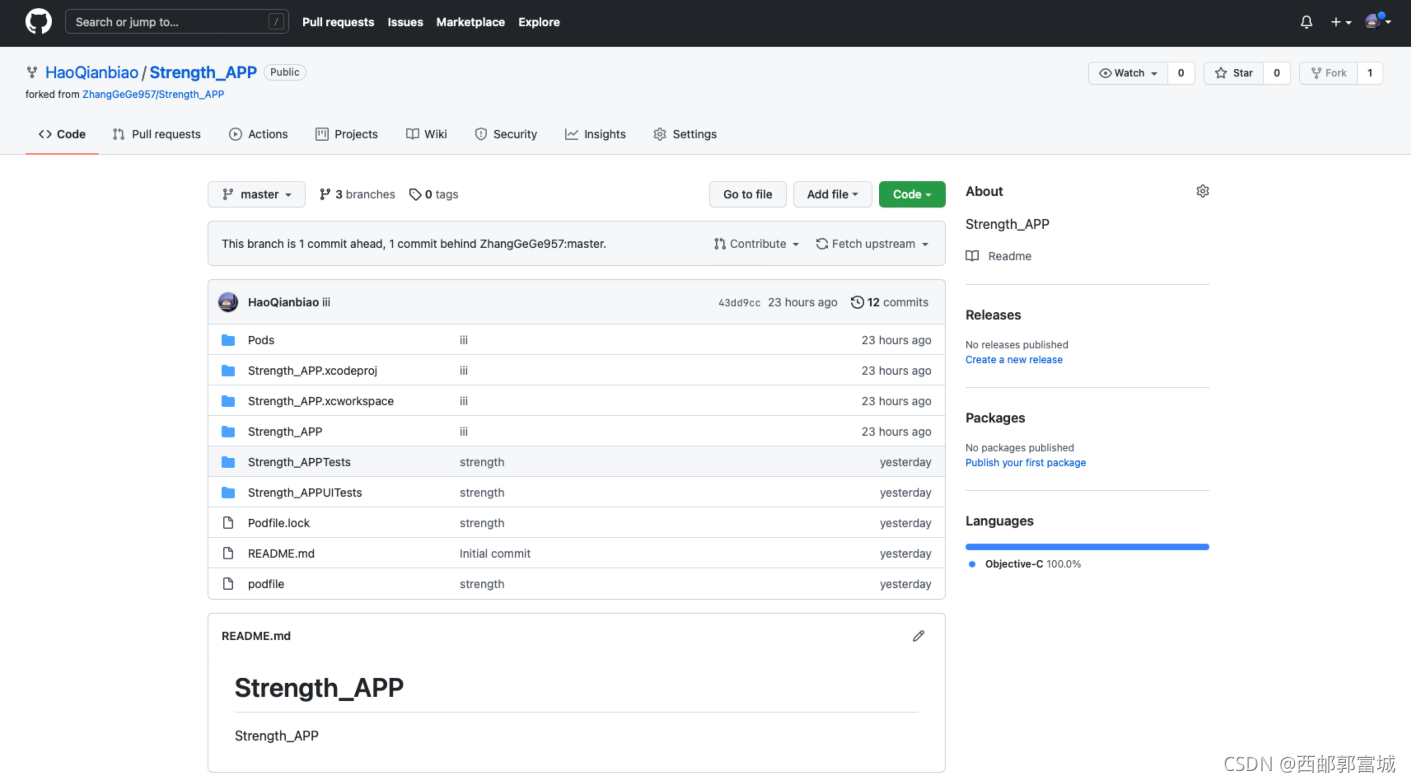
Task: Open the Releases heading link
Action: click(993, 315)
